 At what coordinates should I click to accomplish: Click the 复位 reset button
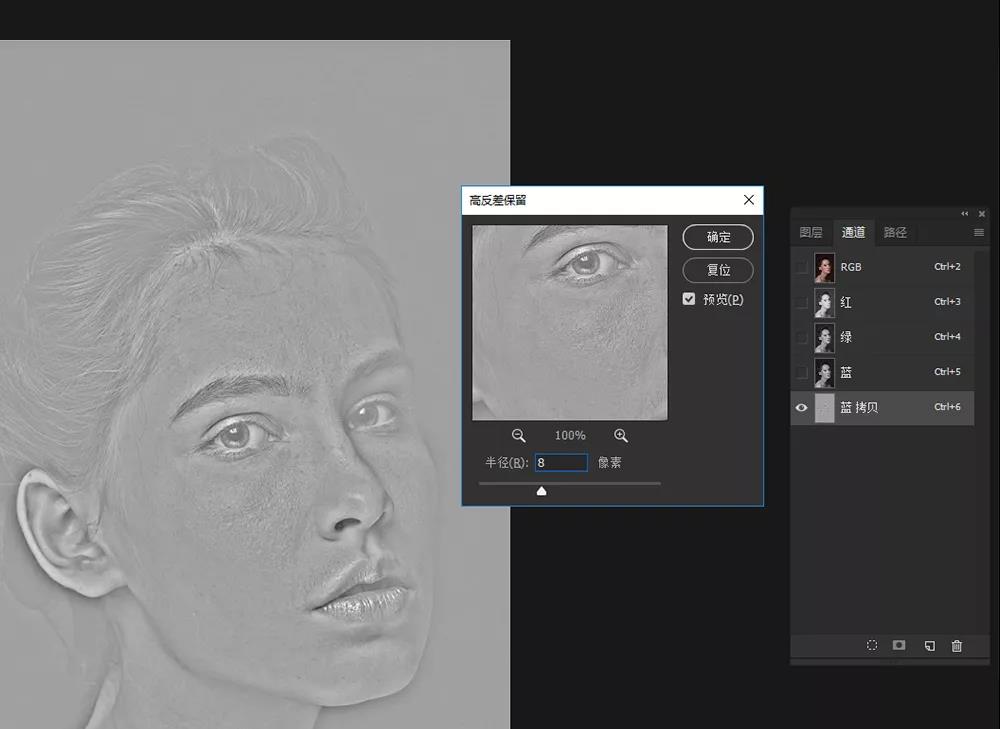tap(718, 270)
